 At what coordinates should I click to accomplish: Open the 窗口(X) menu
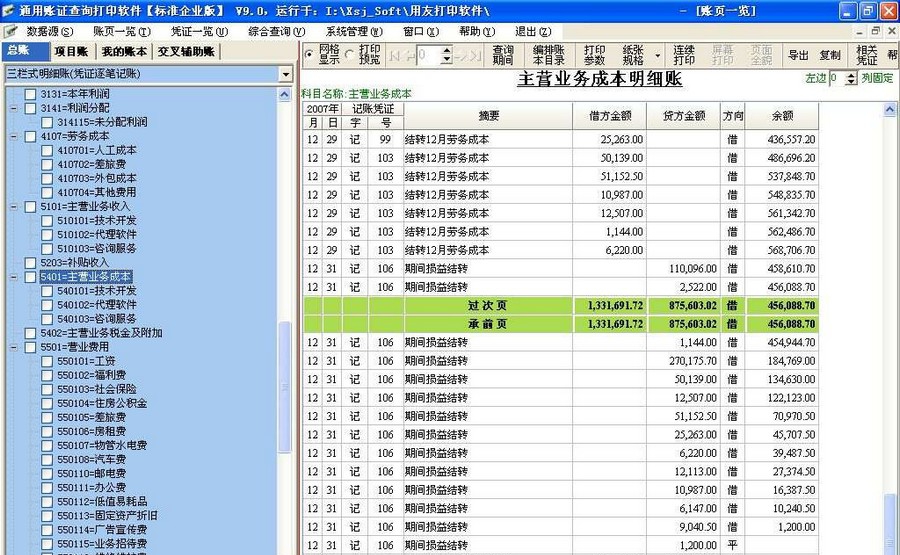click(x=421, y=32)
